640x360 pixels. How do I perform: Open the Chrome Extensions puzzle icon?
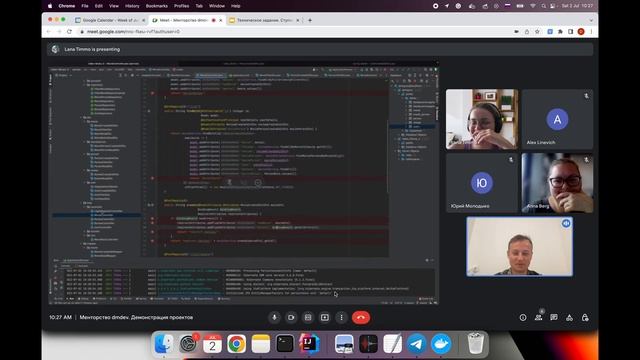[560, 31]
